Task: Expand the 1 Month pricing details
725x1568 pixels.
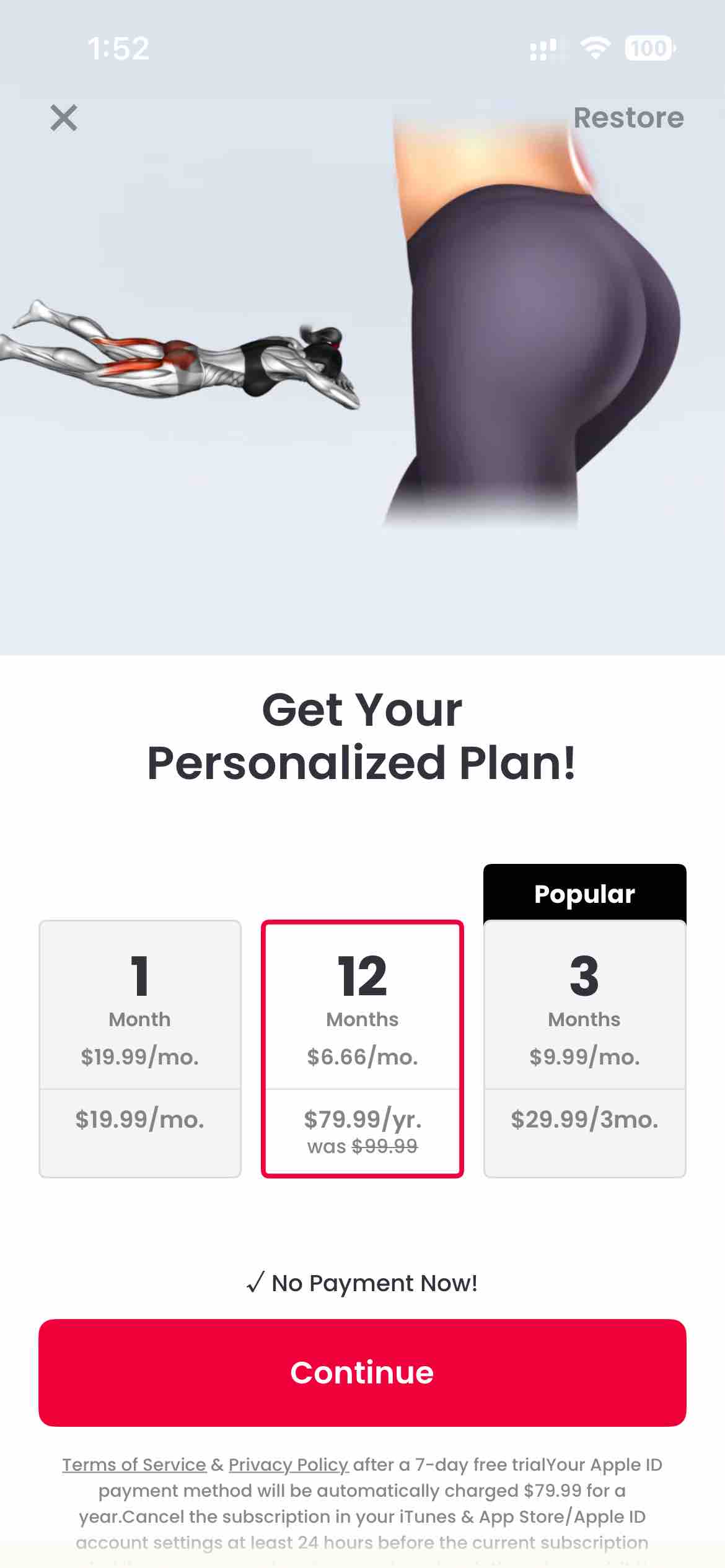Action: click(x=139, y=1119)
